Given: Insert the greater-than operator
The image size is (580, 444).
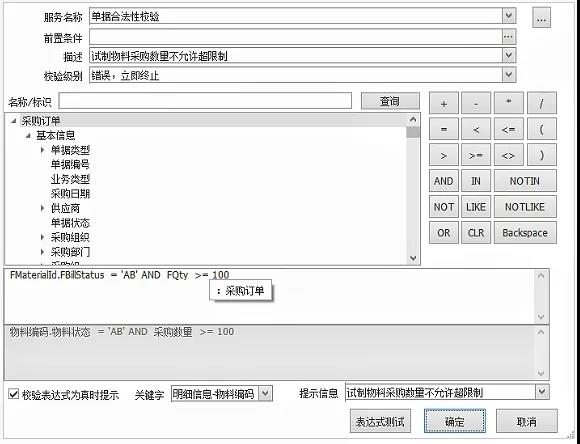Looking at the screenshot, I should click(444, 155).
